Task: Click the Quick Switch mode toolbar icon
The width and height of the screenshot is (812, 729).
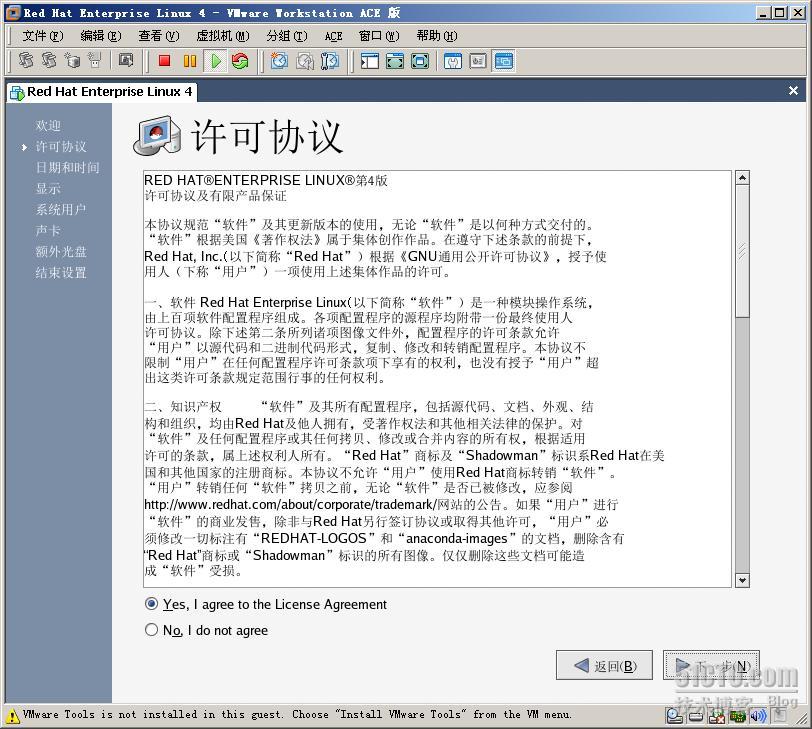Action: click(x=395, y=61)
